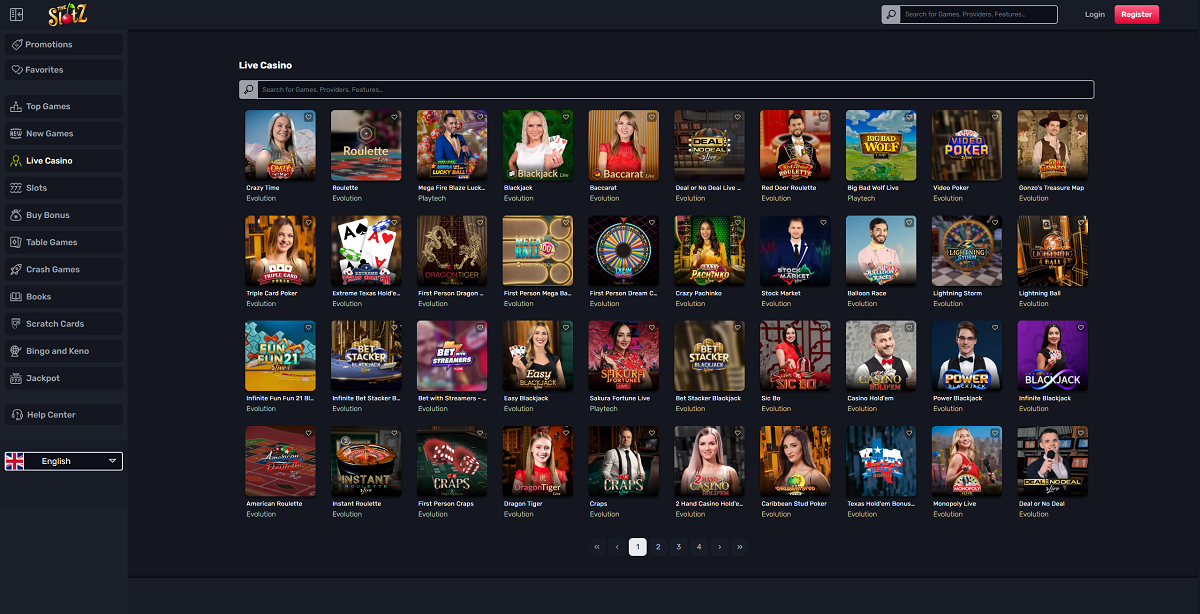Favorite Crazy Time with its heart
The image size is (1200, 614).
[x=309, y=117]
